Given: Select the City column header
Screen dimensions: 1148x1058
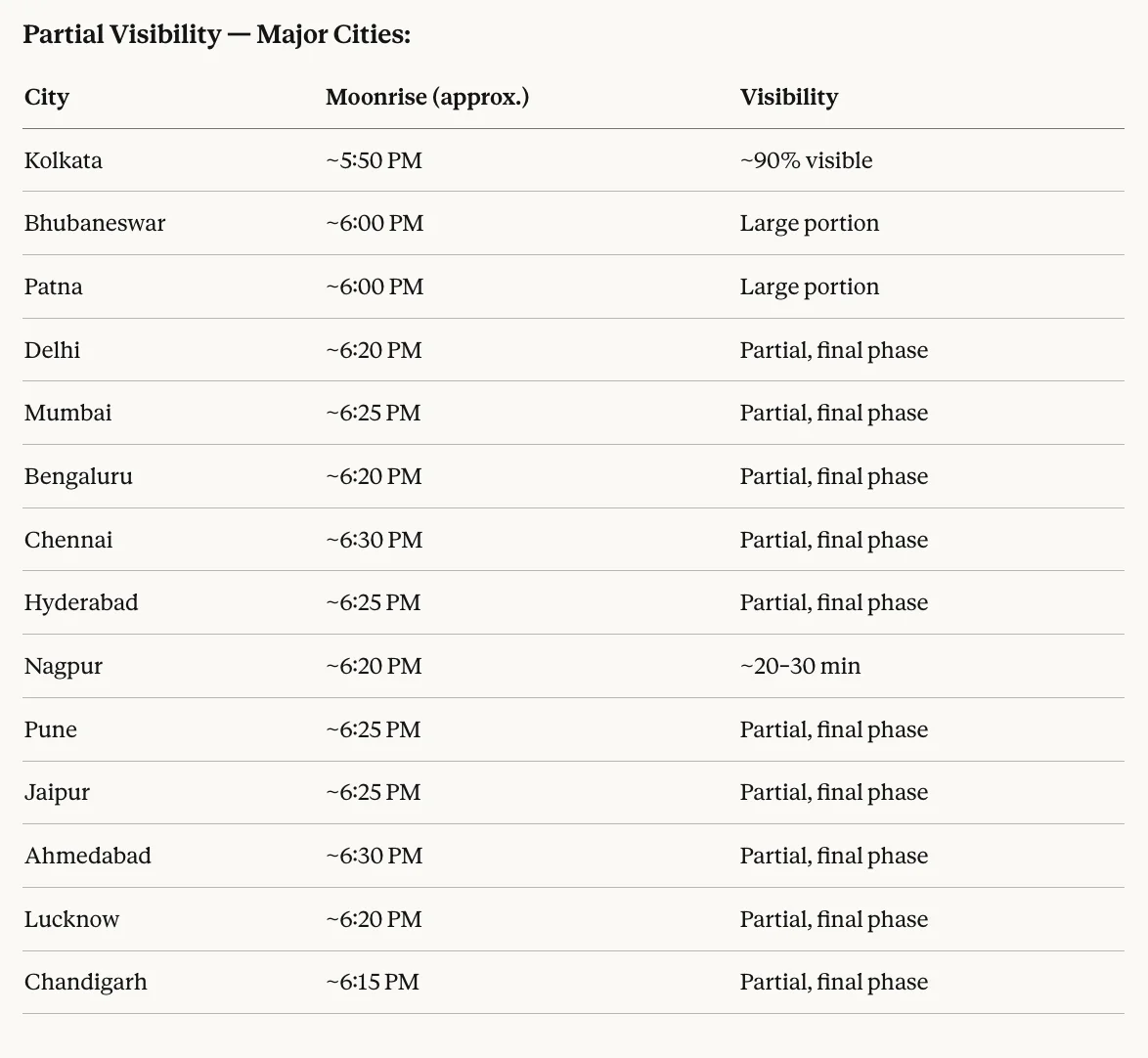Looking at the screenshot, I should coord(47,97).
